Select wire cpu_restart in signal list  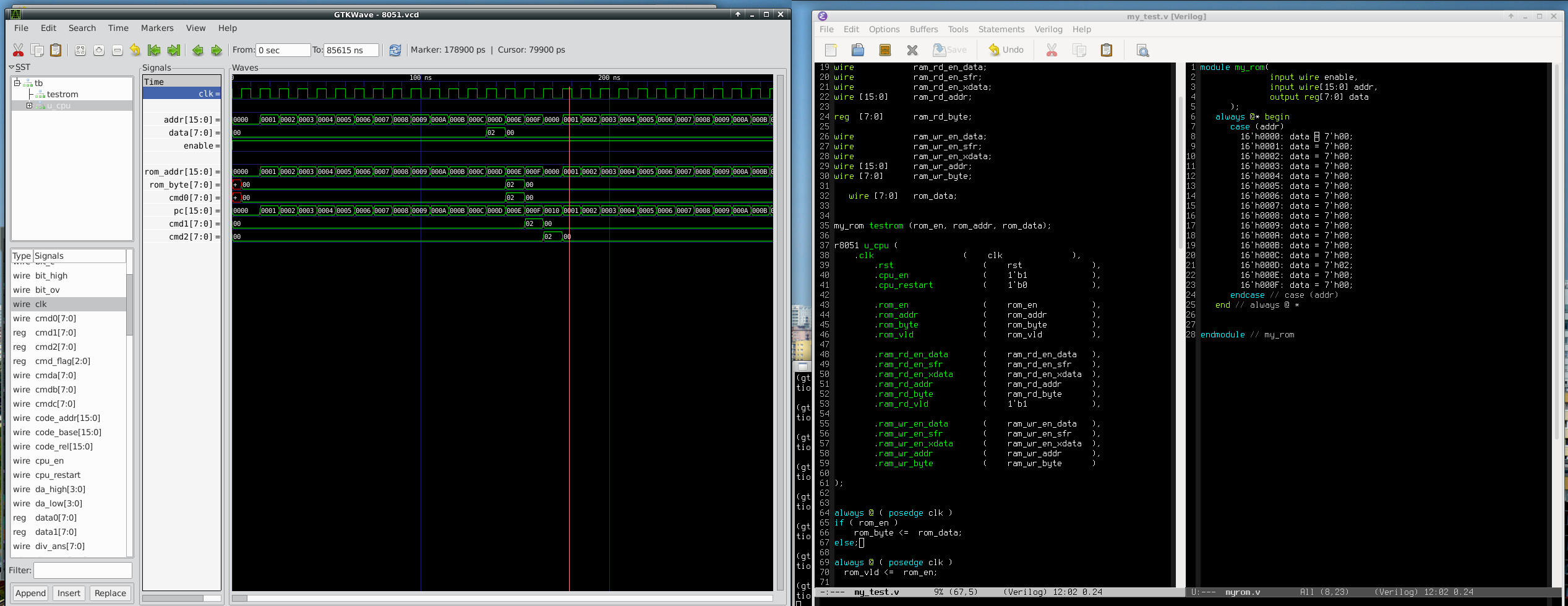click(x=68, y=475)
